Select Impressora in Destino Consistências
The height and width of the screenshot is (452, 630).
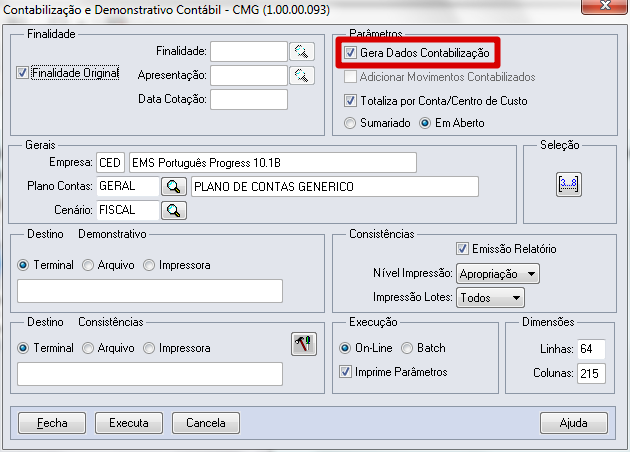coord(149,348)
